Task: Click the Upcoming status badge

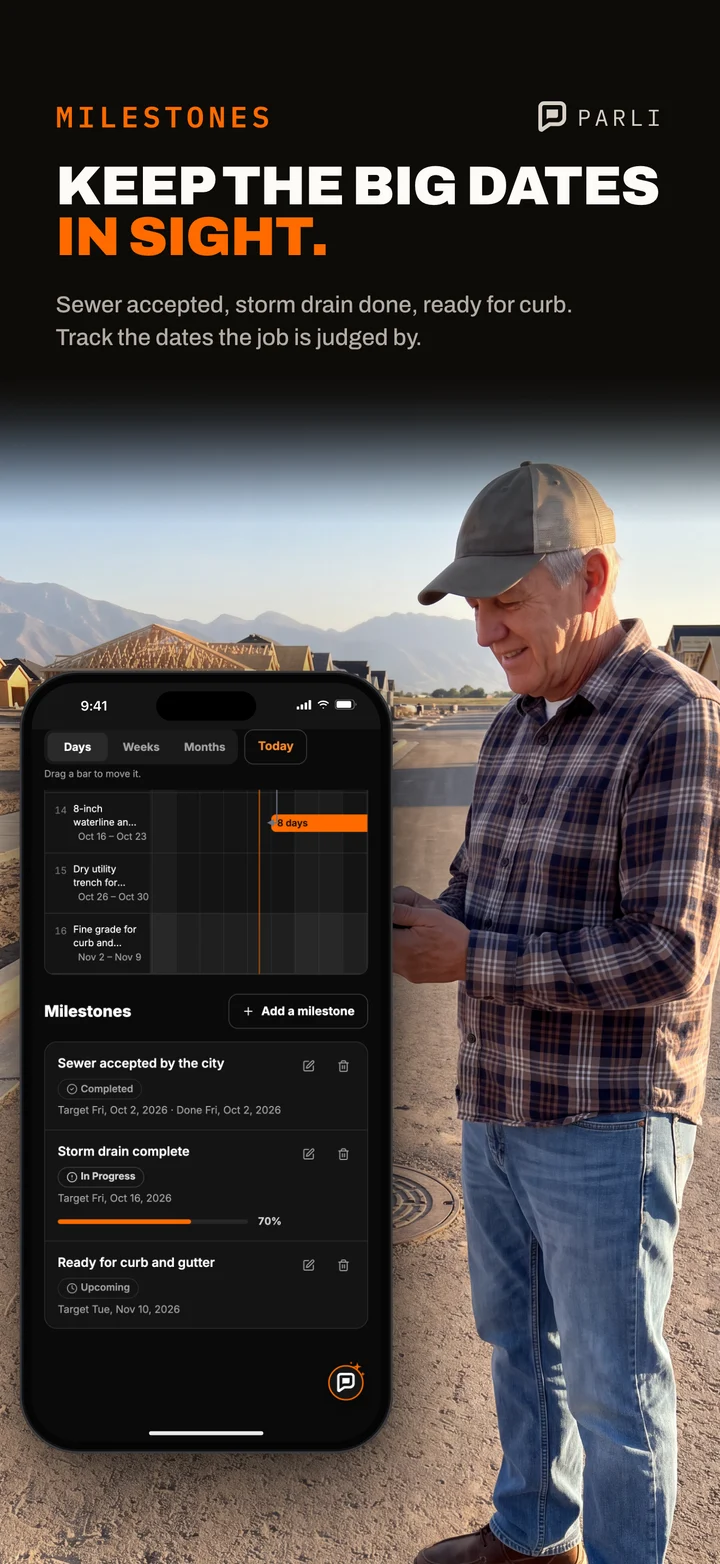Action: tap(98, 1288)
